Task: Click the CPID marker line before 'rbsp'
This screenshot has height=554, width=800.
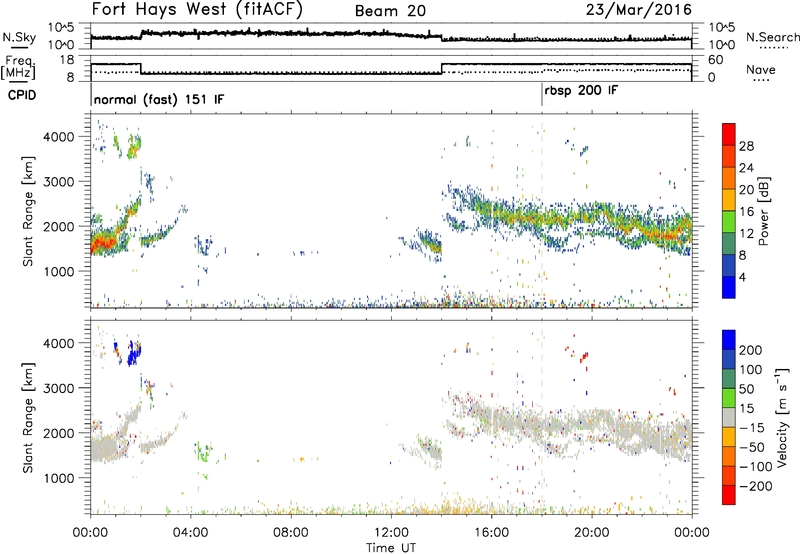Action: (542, 95)
